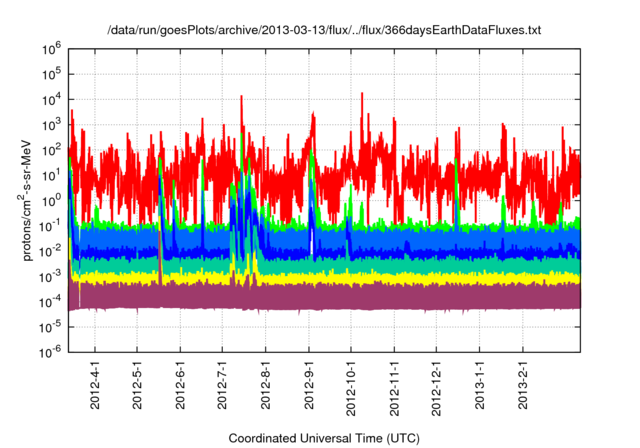Click the maroon flux band at the plot bottom
The width and height of the screenshot is (640, 448).
point(324,296)
